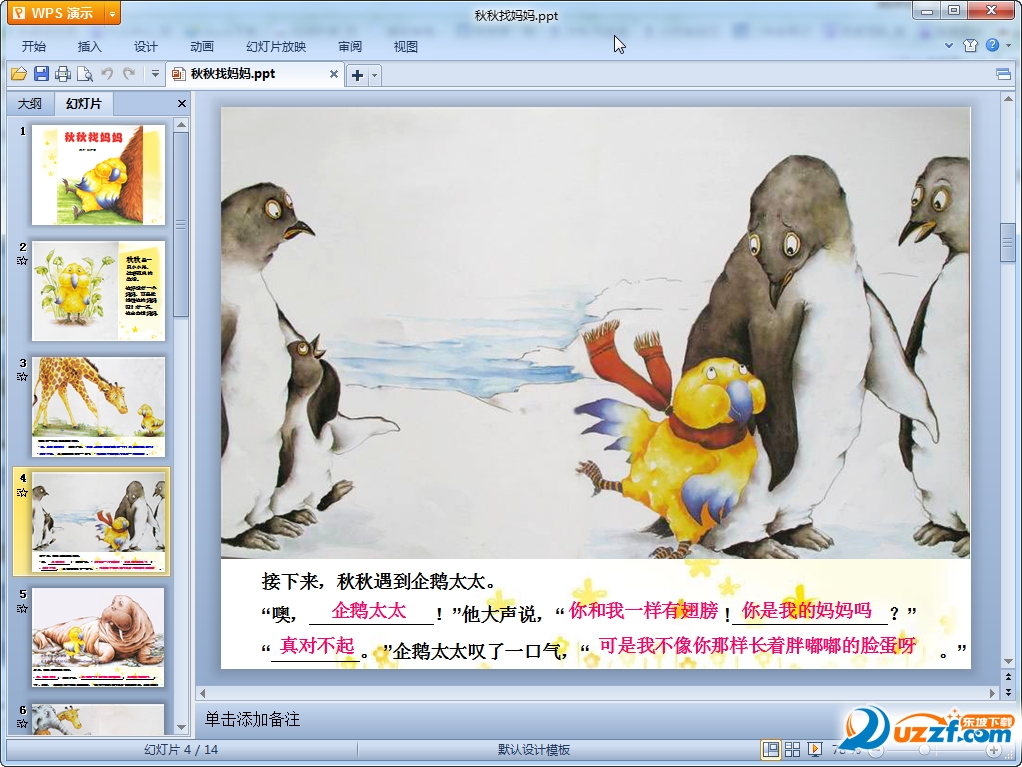
Task: Click pink text 企鹅太太 on slide
Action: pos(369,611)
